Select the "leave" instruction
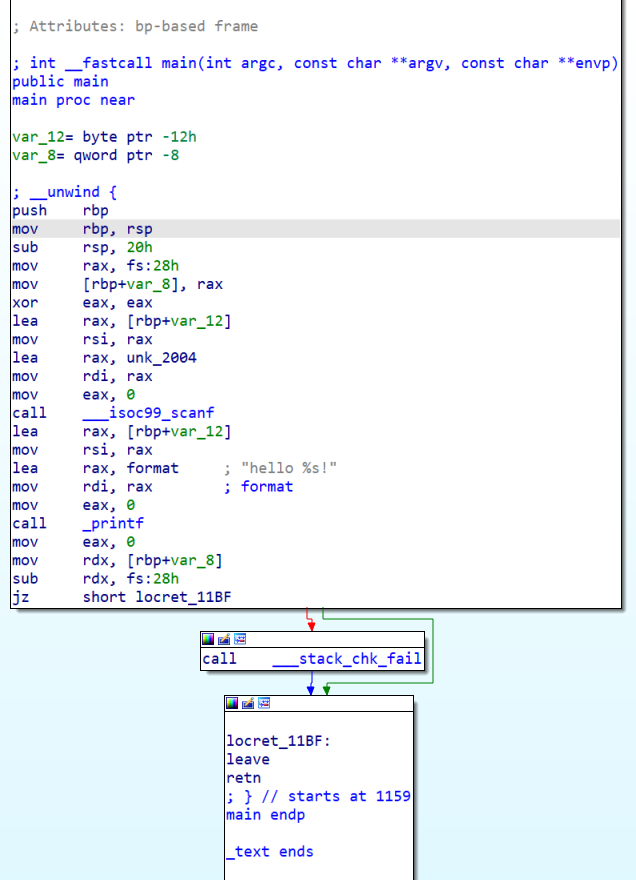 tap(248, 760)
